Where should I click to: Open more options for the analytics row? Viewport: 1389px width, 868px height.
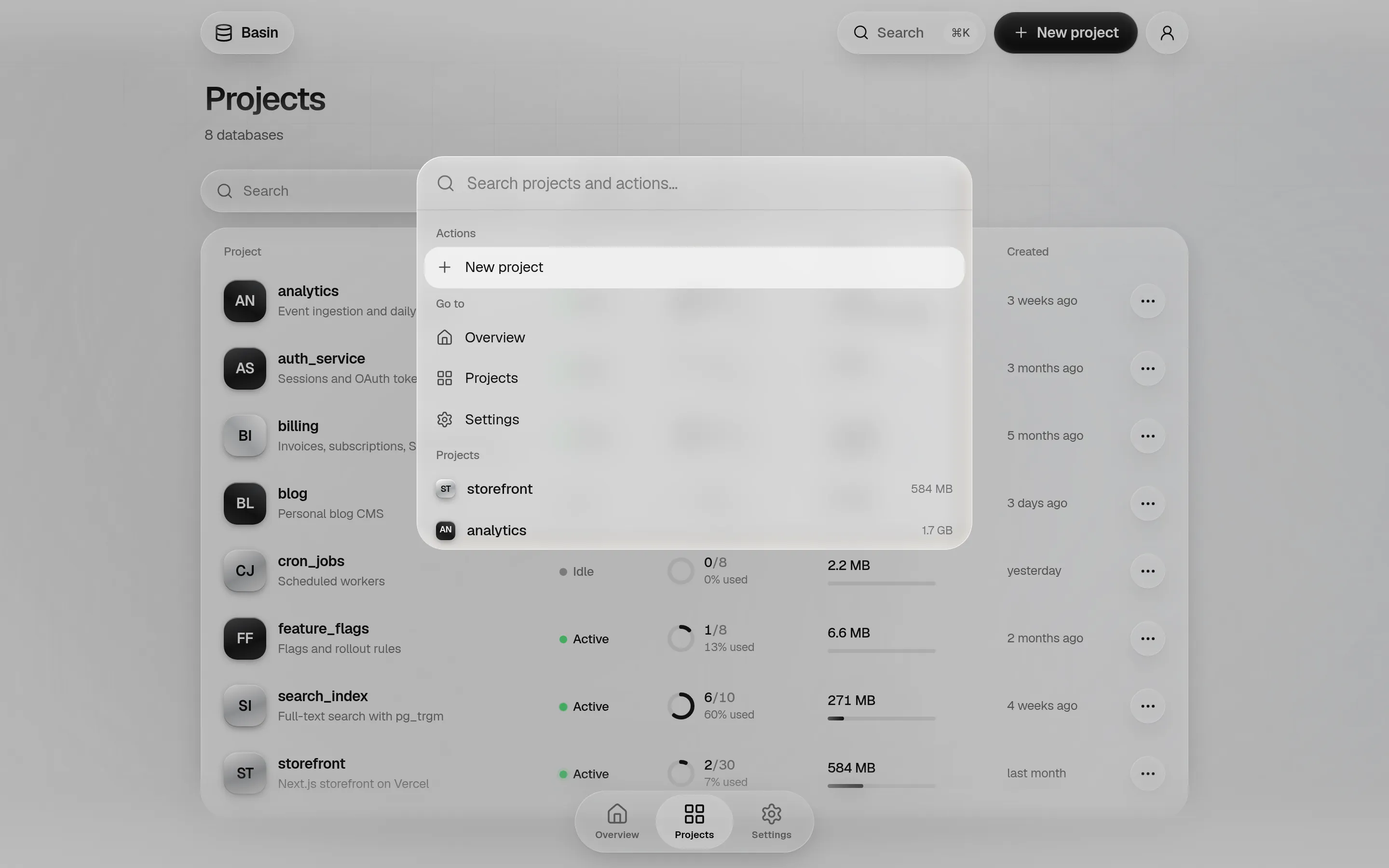pyautogui.click(x=1147, y=301)
